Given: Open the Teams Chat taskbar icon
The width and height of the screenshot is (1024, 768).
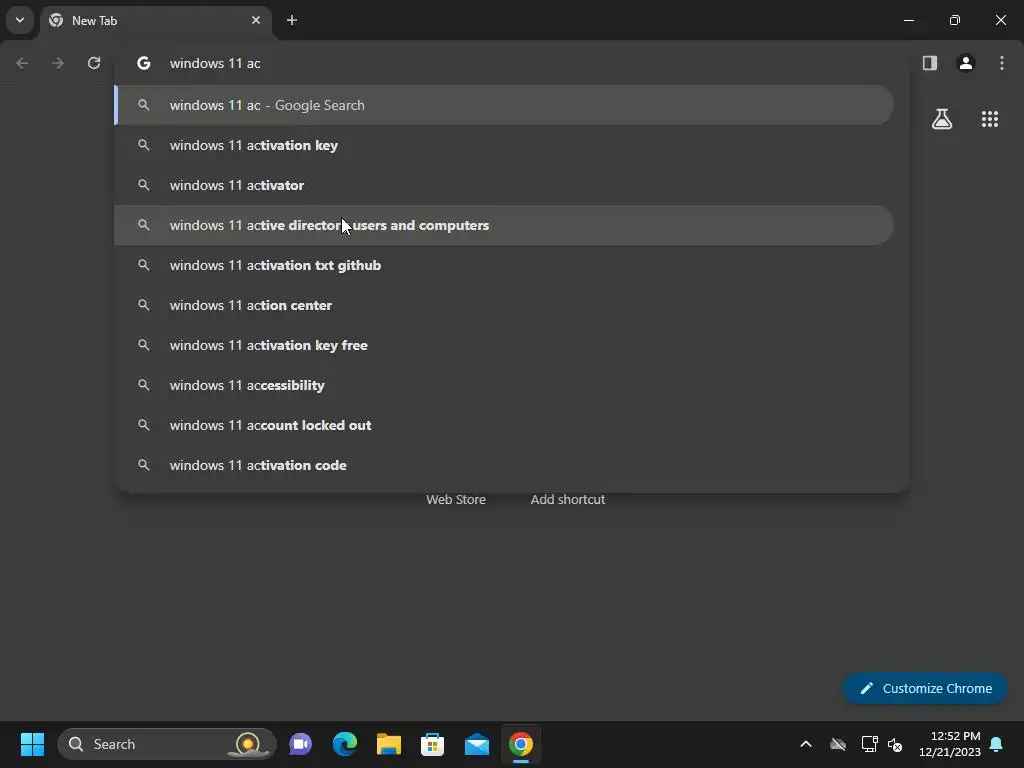Looking at the screenshot, I should coord(300,744).
